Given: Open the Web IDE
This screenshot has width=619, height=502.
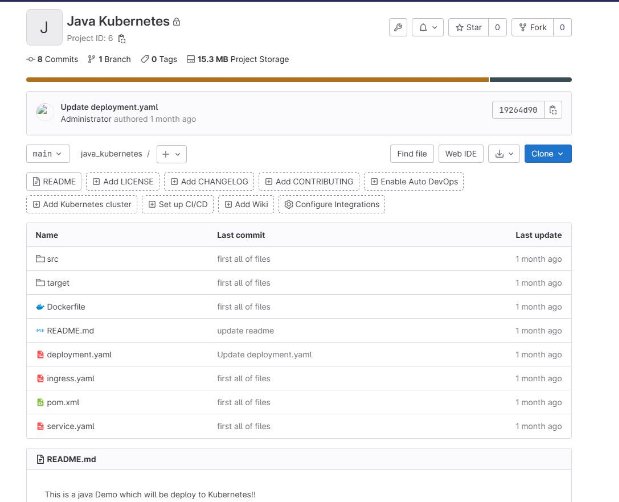Looking at the screenshot, I should pos(461,154).
